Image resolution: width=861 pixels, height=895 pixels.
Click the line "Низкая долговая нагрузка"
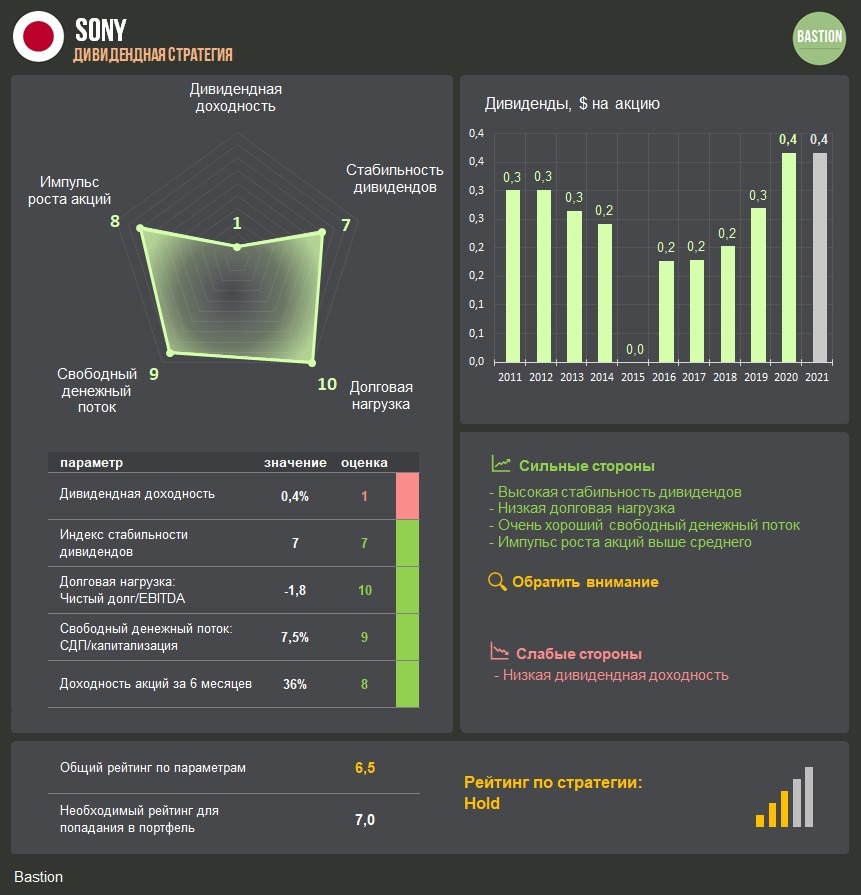coord(586,508)
